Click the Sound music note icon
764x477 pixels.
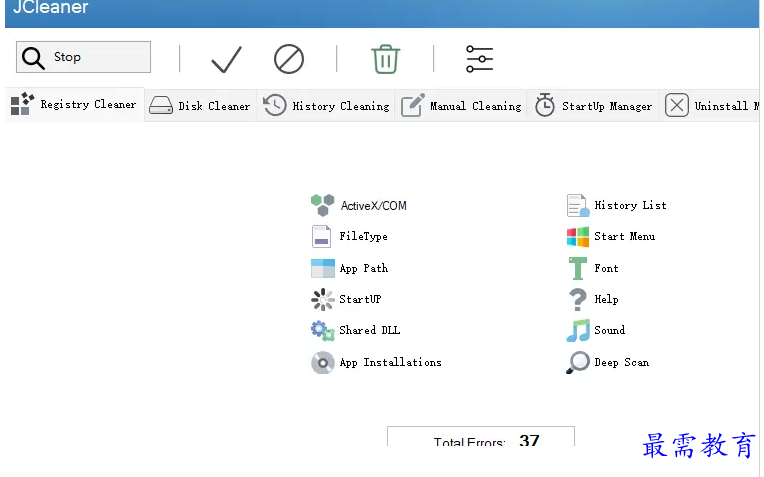pos(578,331)
